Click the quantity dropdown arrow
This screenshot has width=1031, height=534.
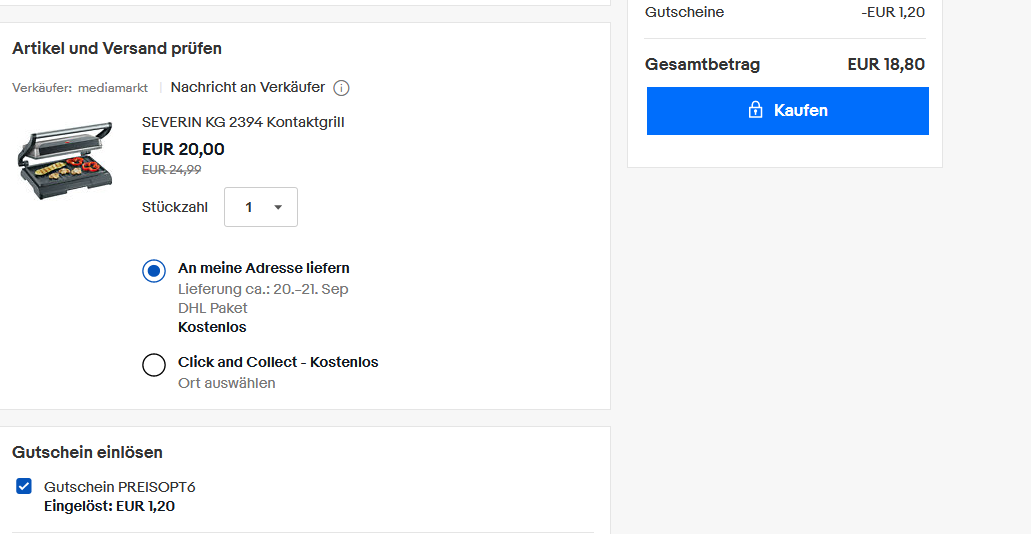click(278, 207)
